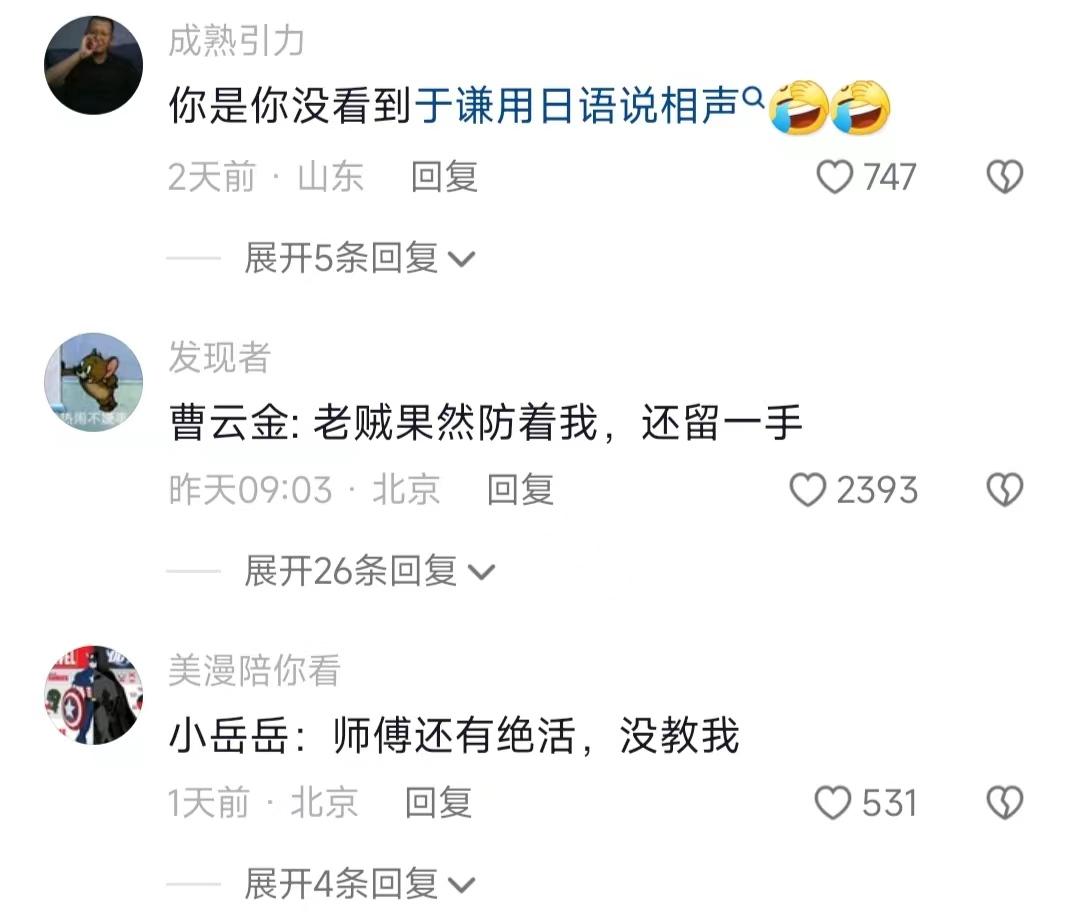Tap broken heart on 发现者's comment
The height and width of the screenshot is (915, 1080).
pyautogui.click(x=1005, y=490)
